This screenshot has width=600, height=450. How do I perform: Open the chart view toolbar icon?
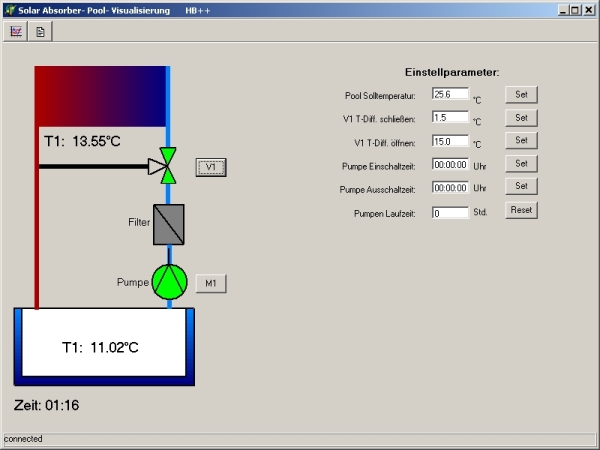pos(16,32)
